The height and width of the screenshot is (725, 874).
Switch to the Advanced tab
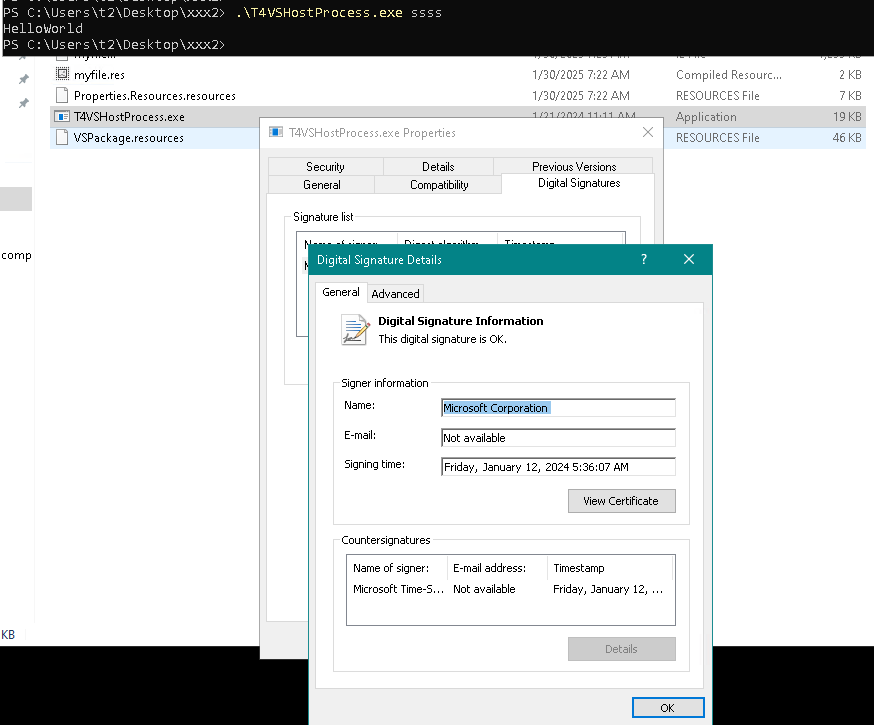coord(396,293)
